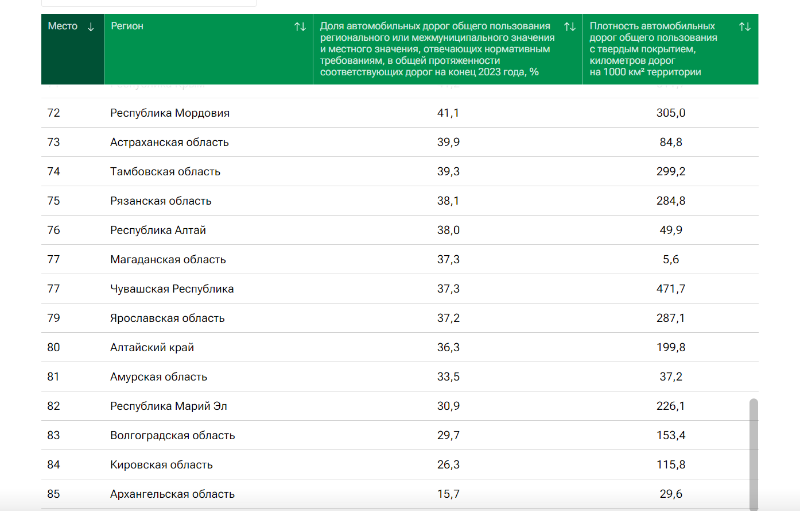
Task: Click the Регион column header text
Action: tap(127, 26)
